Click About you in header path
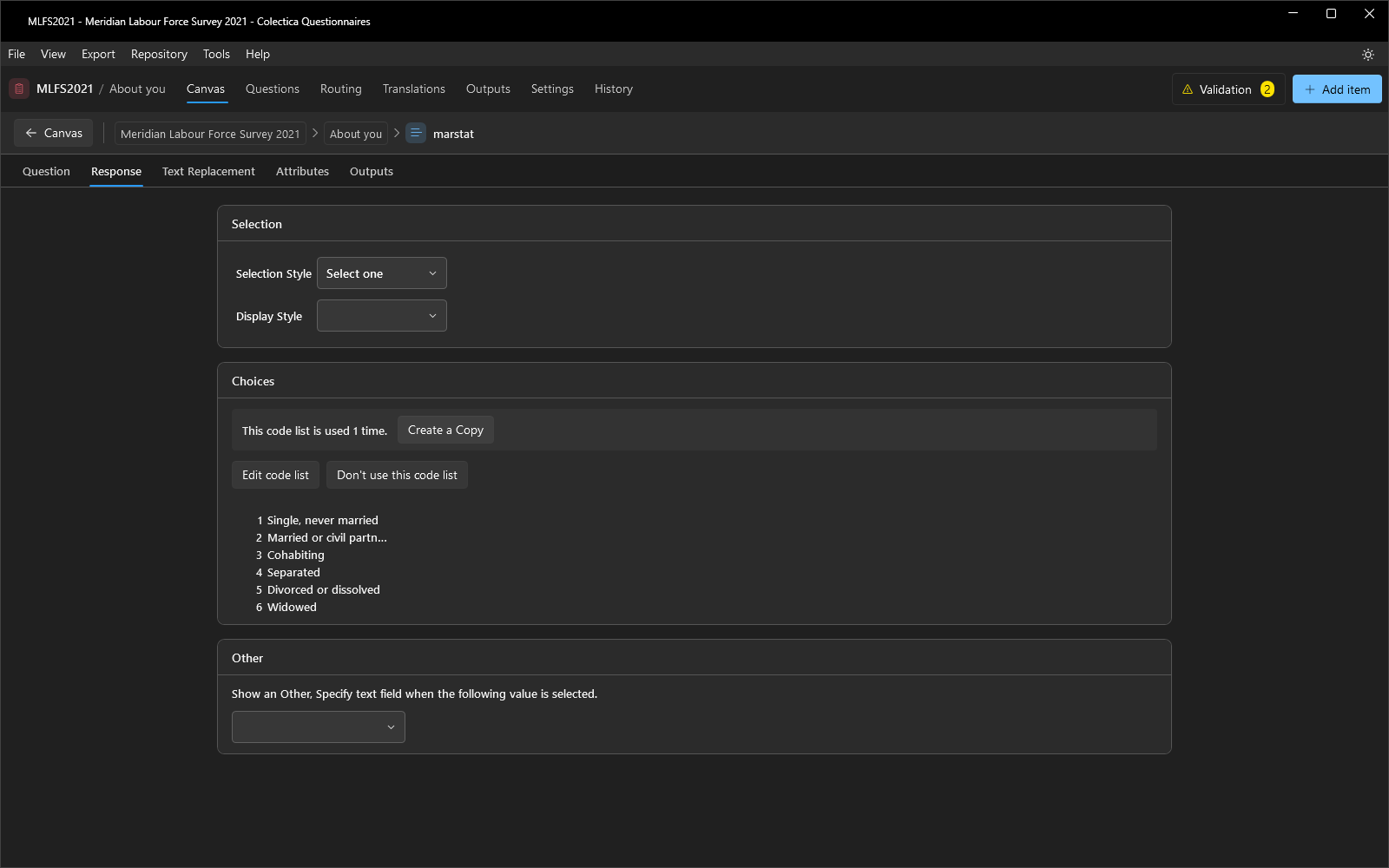This screenshot has height=868, width=1389. [137, 89]
